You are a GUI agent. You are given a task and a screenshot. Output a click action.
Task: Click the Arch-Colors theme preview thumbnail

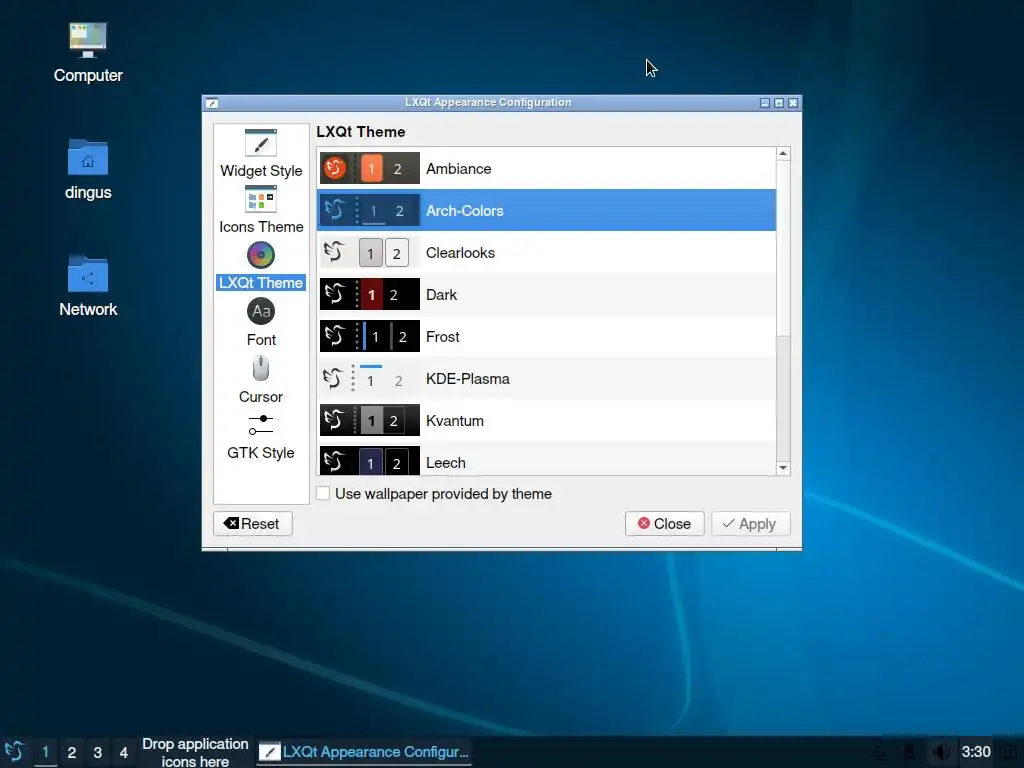point(370,210)
